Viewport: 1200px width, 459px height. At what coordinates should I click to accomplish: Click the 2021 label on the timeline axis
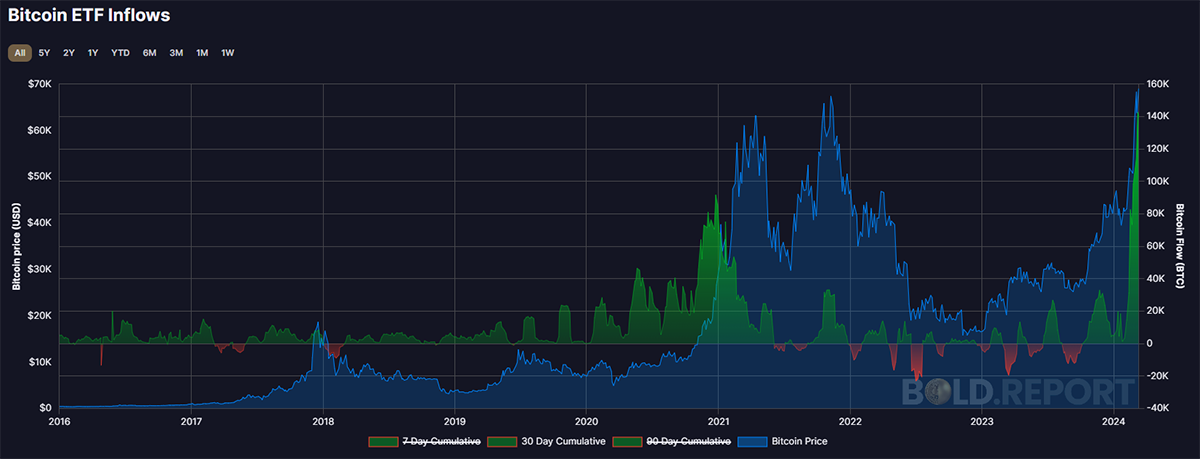(719, 422)
